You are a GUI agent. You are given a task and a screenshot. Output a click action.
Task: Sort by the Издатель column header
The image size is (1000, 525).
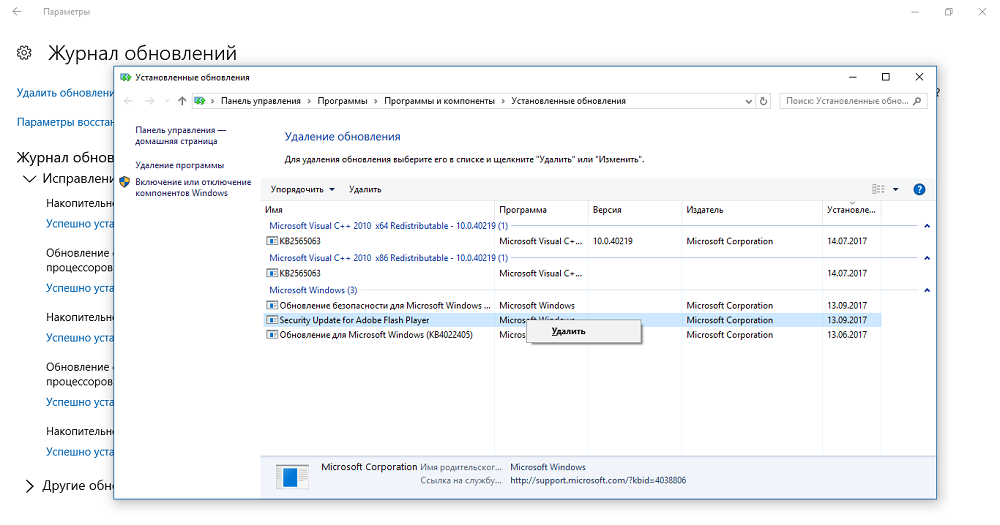(753, 210)
